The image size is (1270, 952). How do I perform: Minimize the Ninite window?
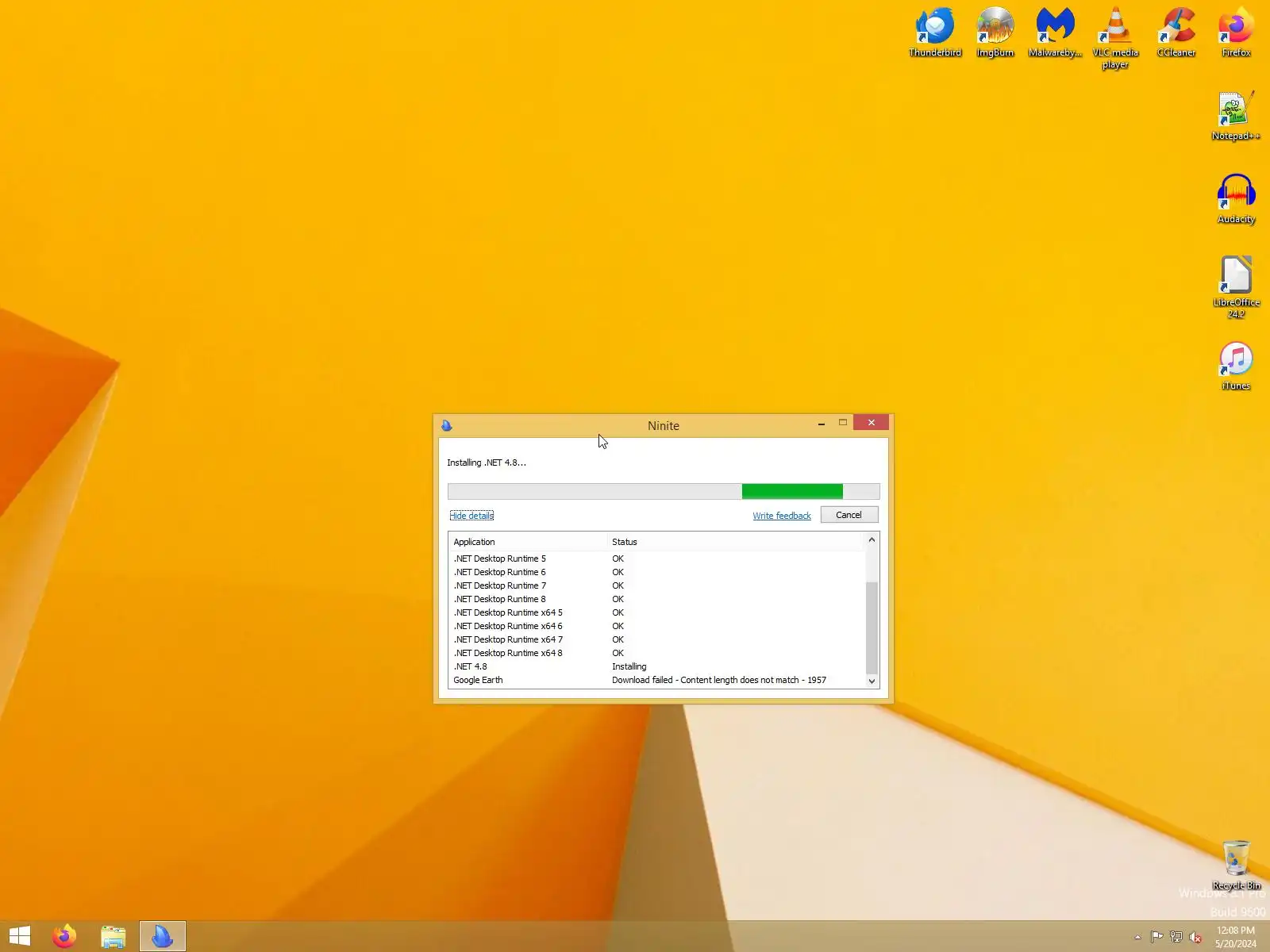pyautogui.click(x=822, y=423)
